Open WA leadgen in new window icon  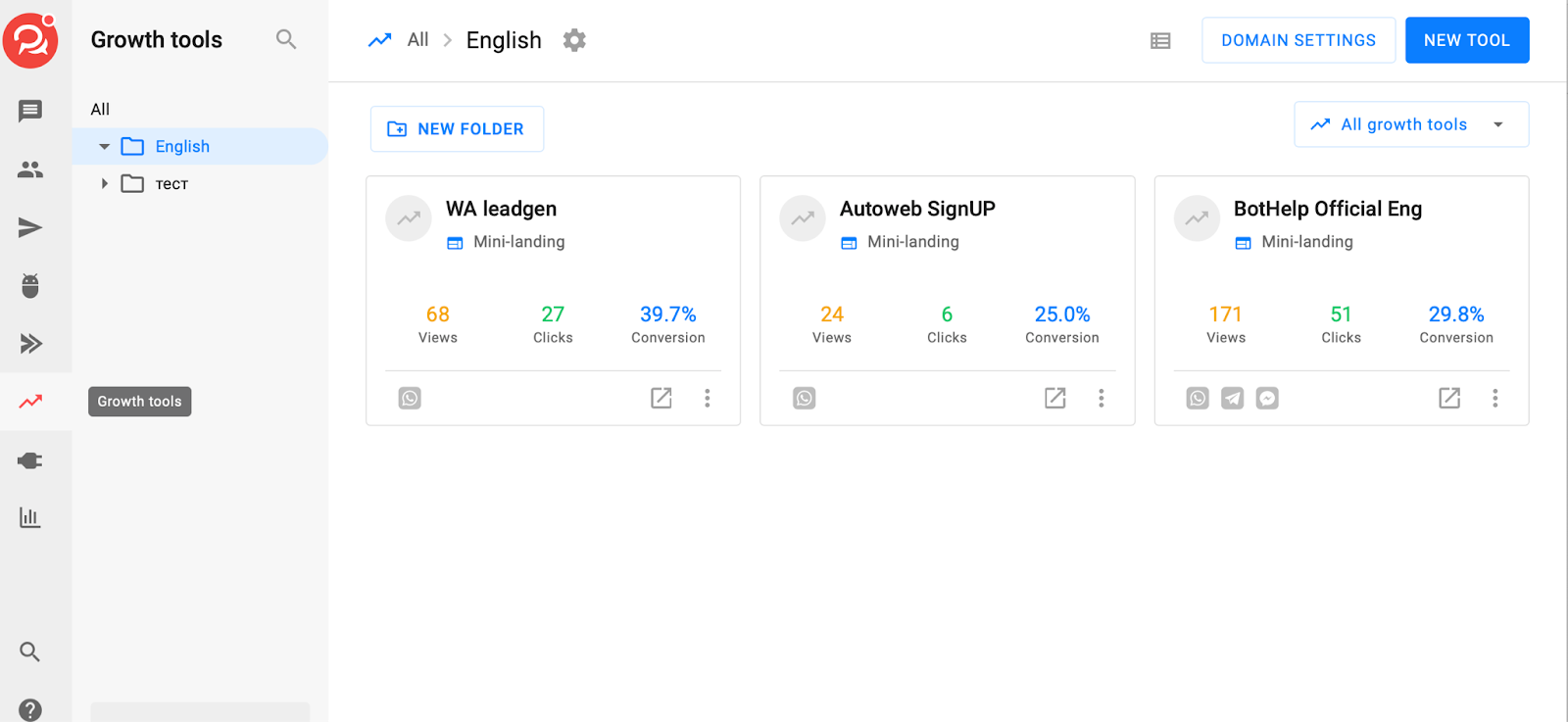pyautogui.click(x=661, y=398)
